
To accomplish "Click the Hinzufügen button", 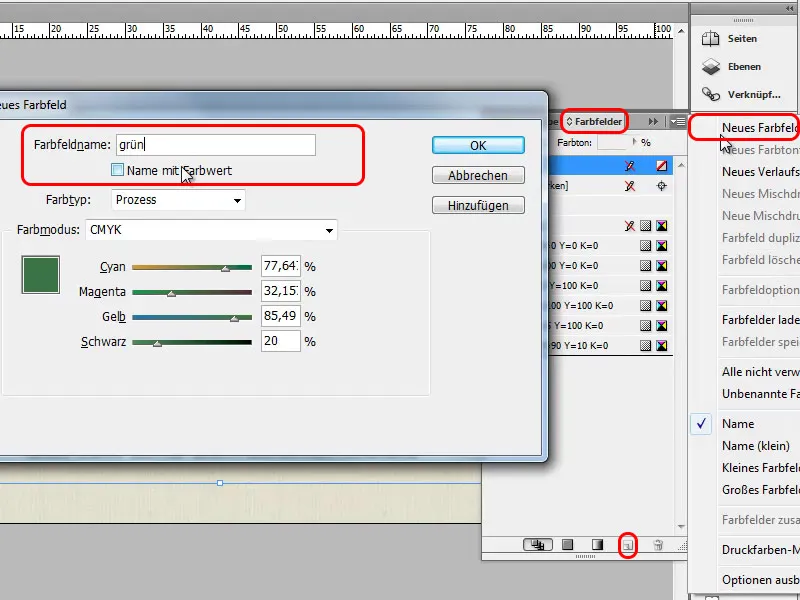I will click(x=478, y=206).
